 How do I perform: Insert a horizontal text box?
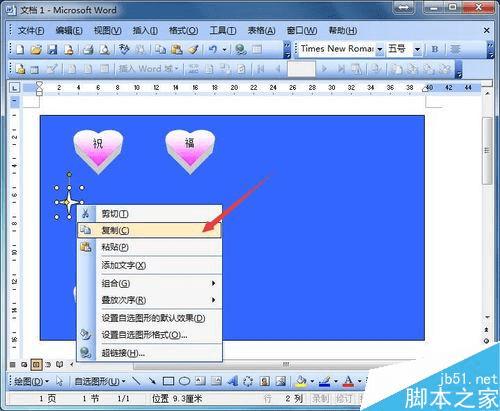coord(200,381)
